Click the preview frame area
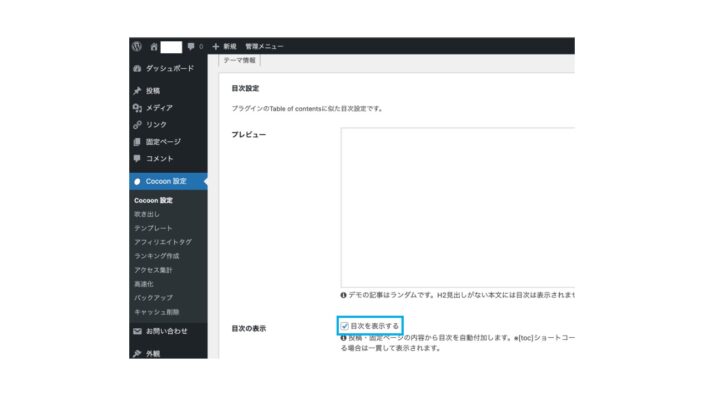The height and width of the screenshot is (396, 704). [x=458, y=207]
